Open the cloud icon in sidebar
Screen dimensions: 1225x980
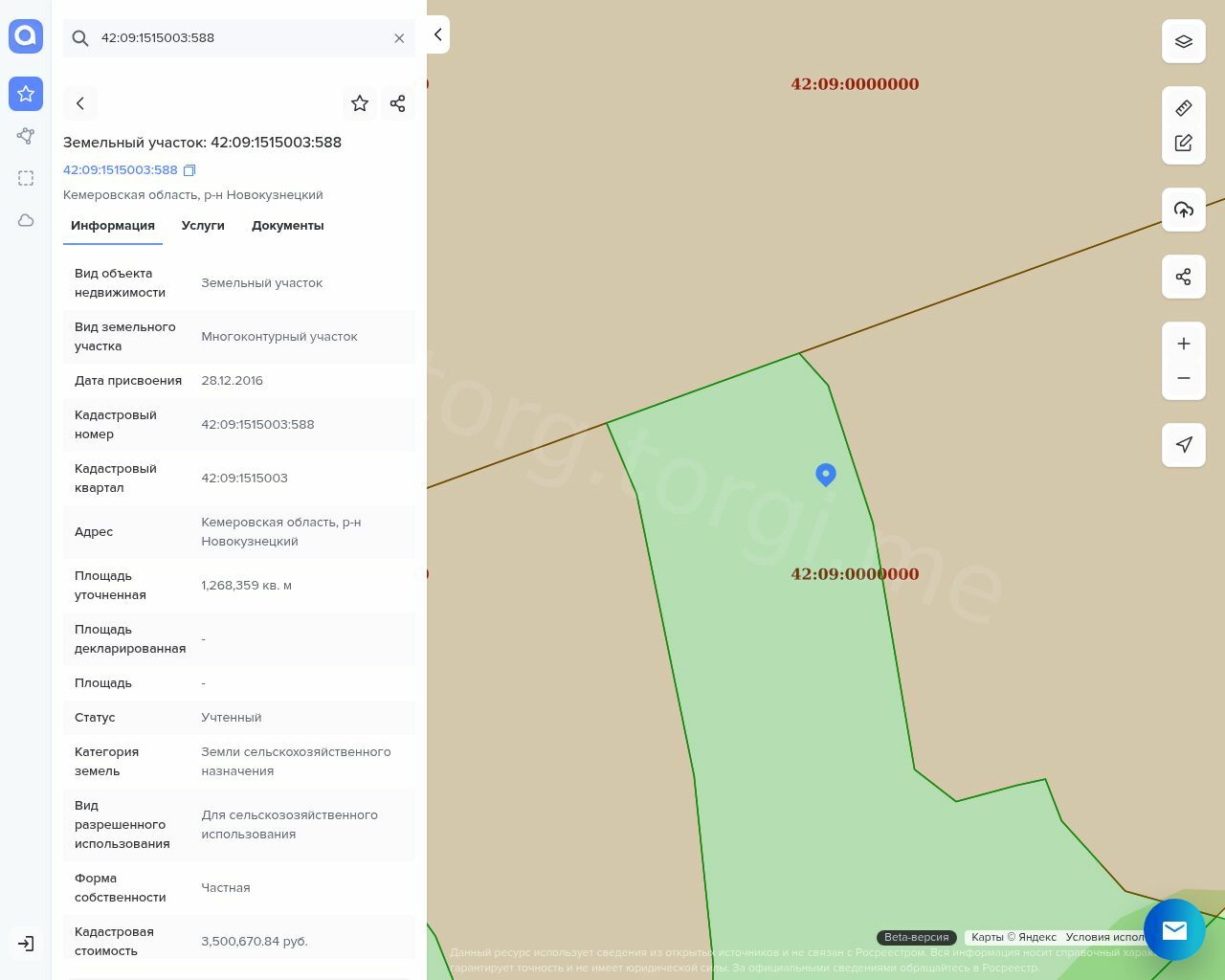[26, 220]
